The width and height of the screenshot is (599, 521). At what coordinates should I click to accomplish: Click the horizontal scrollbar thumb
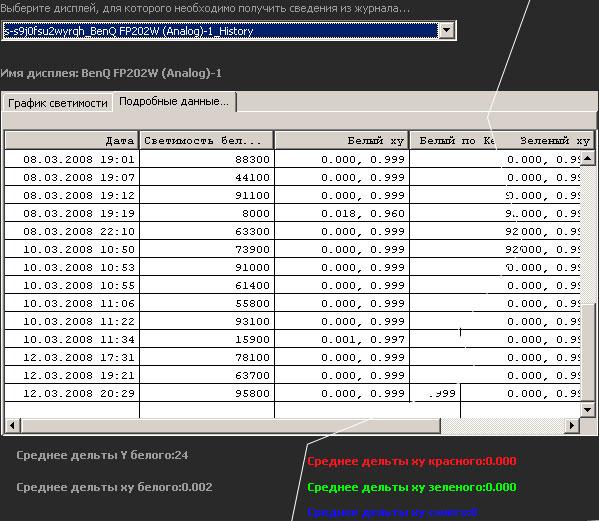230,426
